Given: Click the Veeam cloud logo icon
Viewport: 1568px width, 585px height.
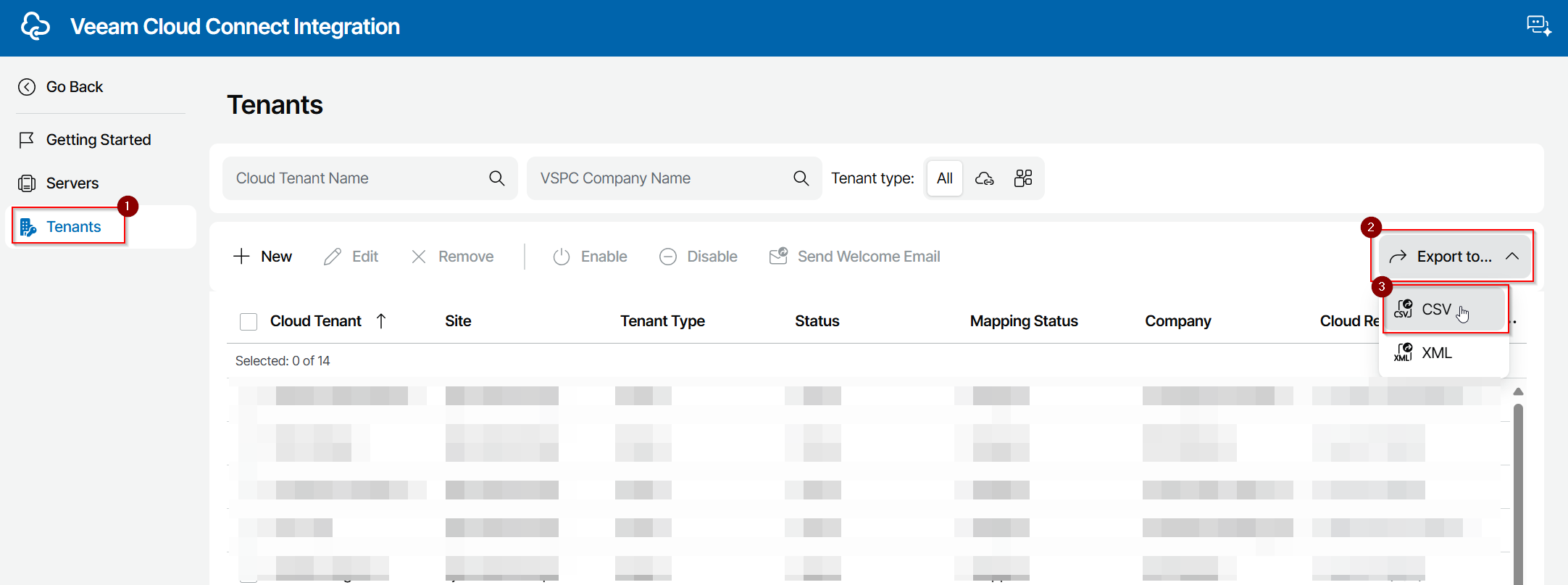Looking at the screenshot, I should (35, 26).
